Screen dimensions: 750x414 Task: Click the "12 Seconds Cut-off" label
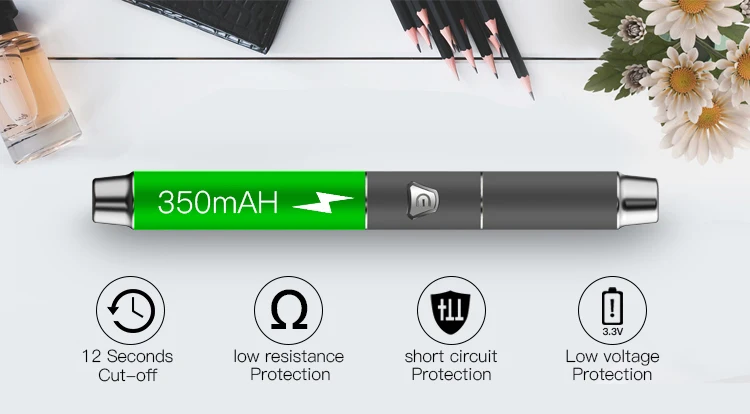[x=127, y=365]
